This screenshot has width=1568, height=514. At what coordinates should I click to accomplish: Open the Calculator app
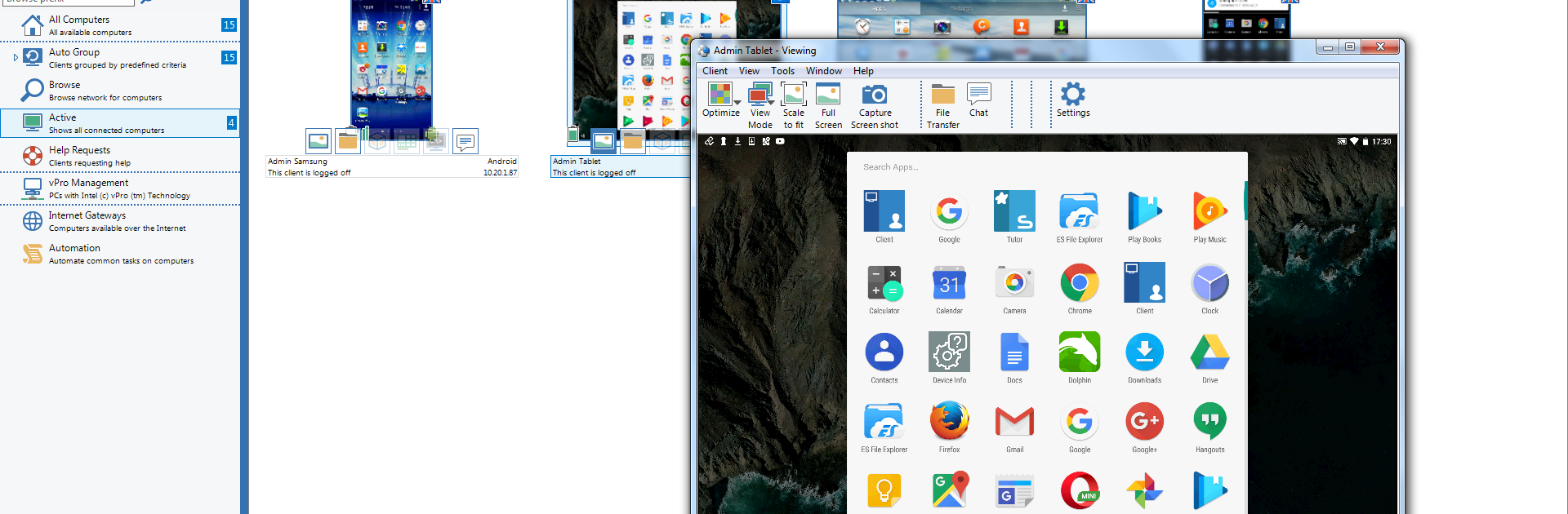pyautogui.click(x=884, y=288)
